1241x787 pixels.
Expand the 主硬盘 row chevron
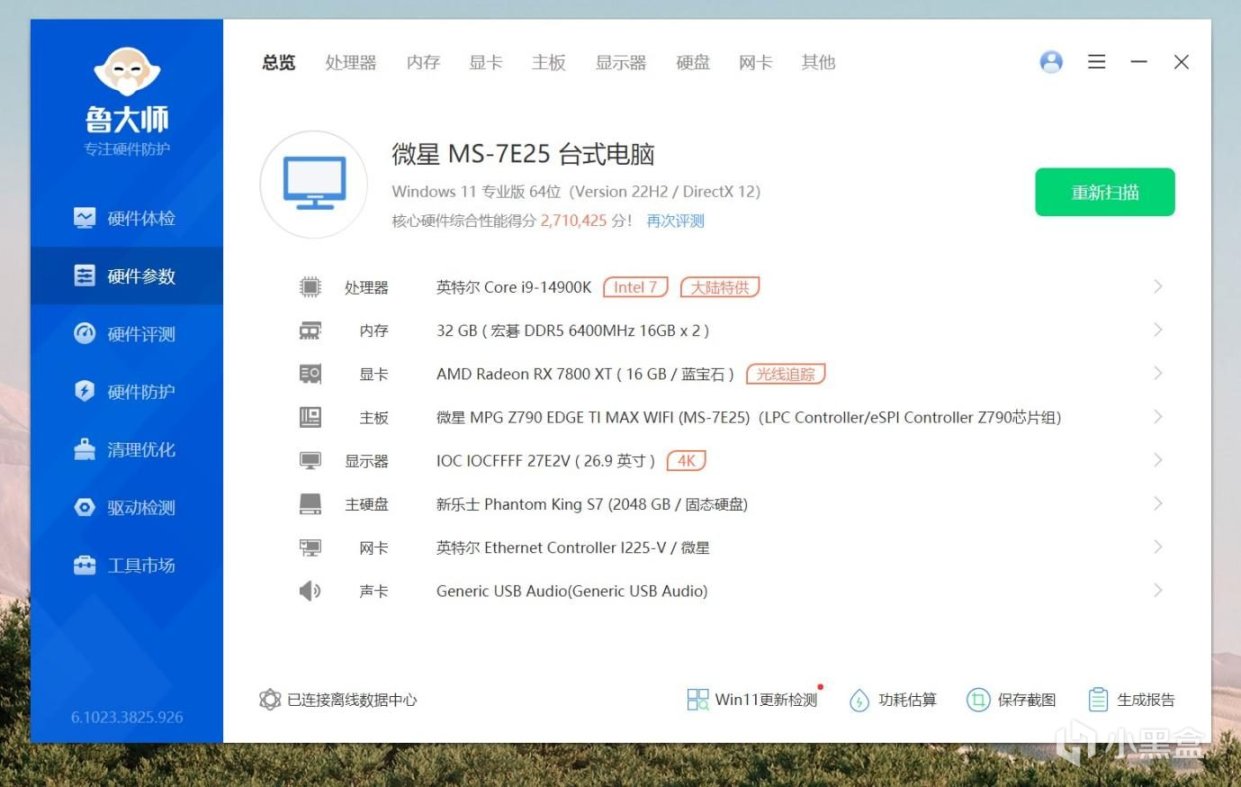coord(1158,504)
